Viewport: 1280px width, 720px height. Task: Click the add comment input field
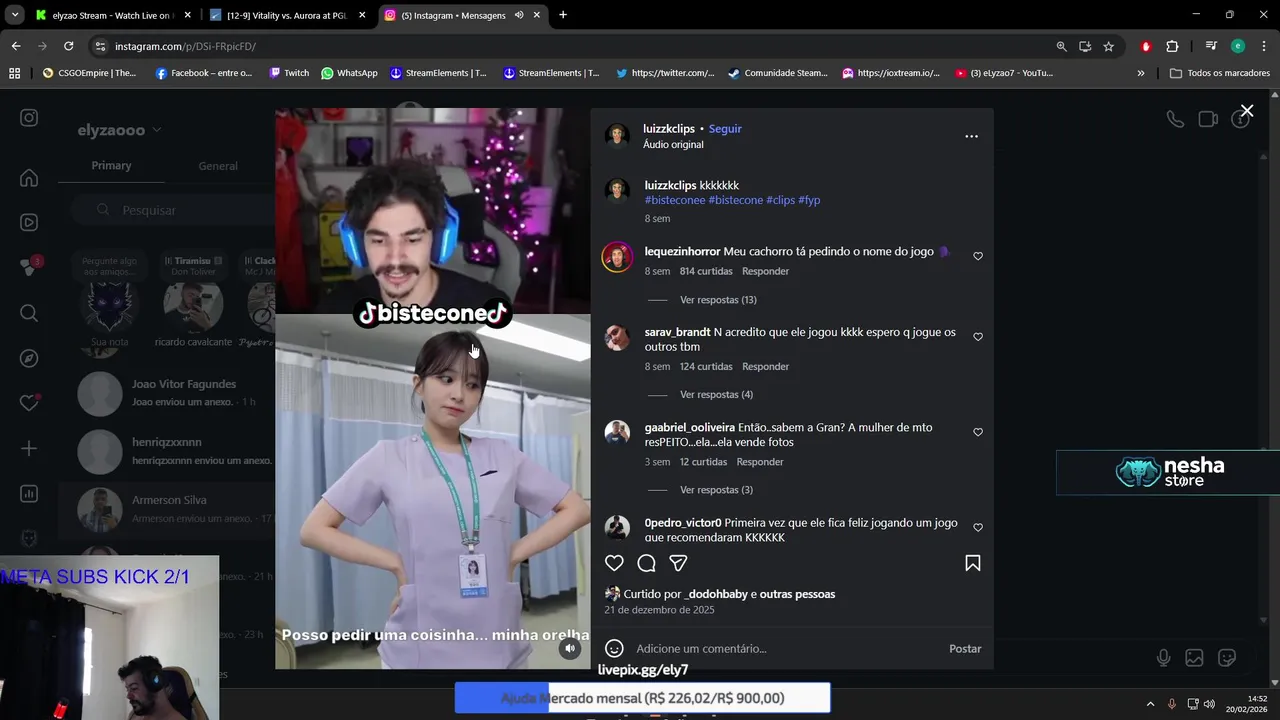pyautogui.click(x=785, y=648)
